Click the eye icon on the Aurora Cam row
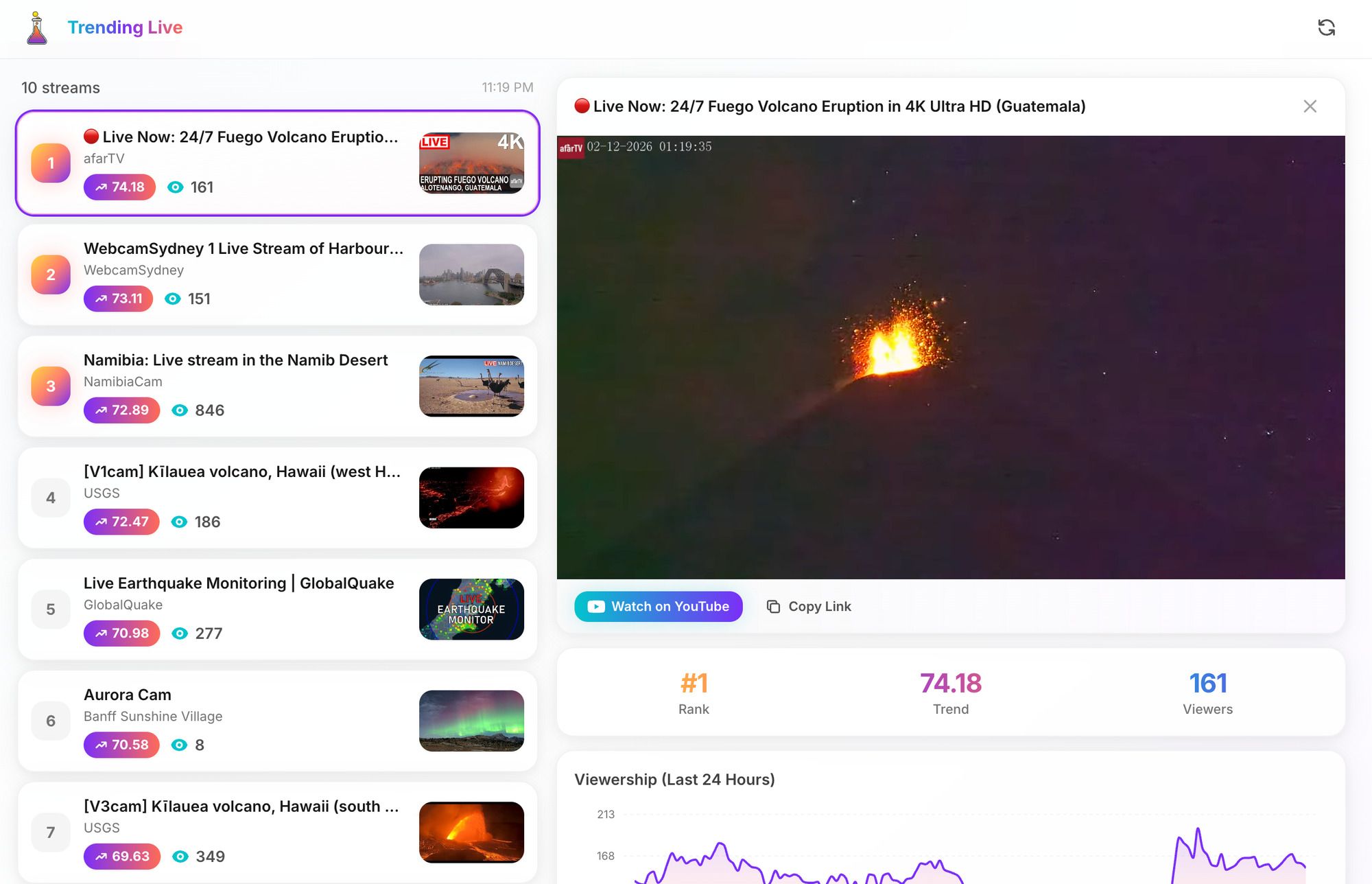This screenshot has width=1372, height=884. tap(179, 745)
